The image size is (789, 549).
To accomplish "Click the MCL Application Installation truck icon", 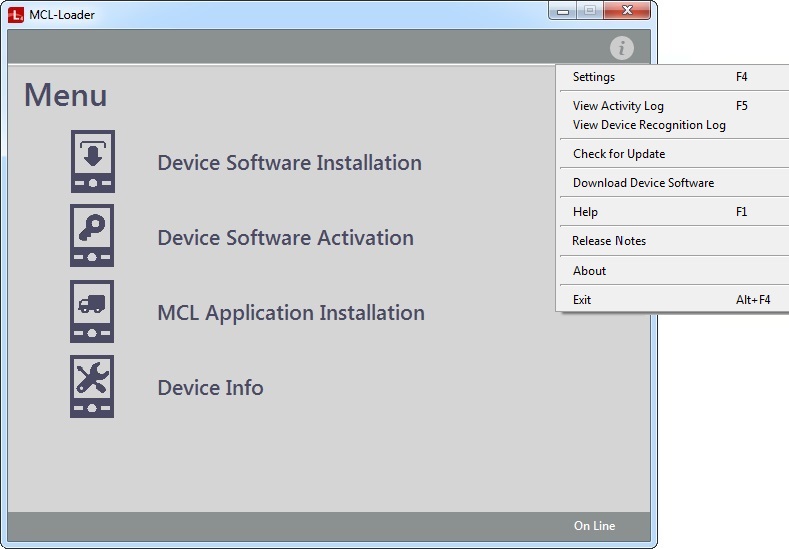I will (x=92, y=311).
